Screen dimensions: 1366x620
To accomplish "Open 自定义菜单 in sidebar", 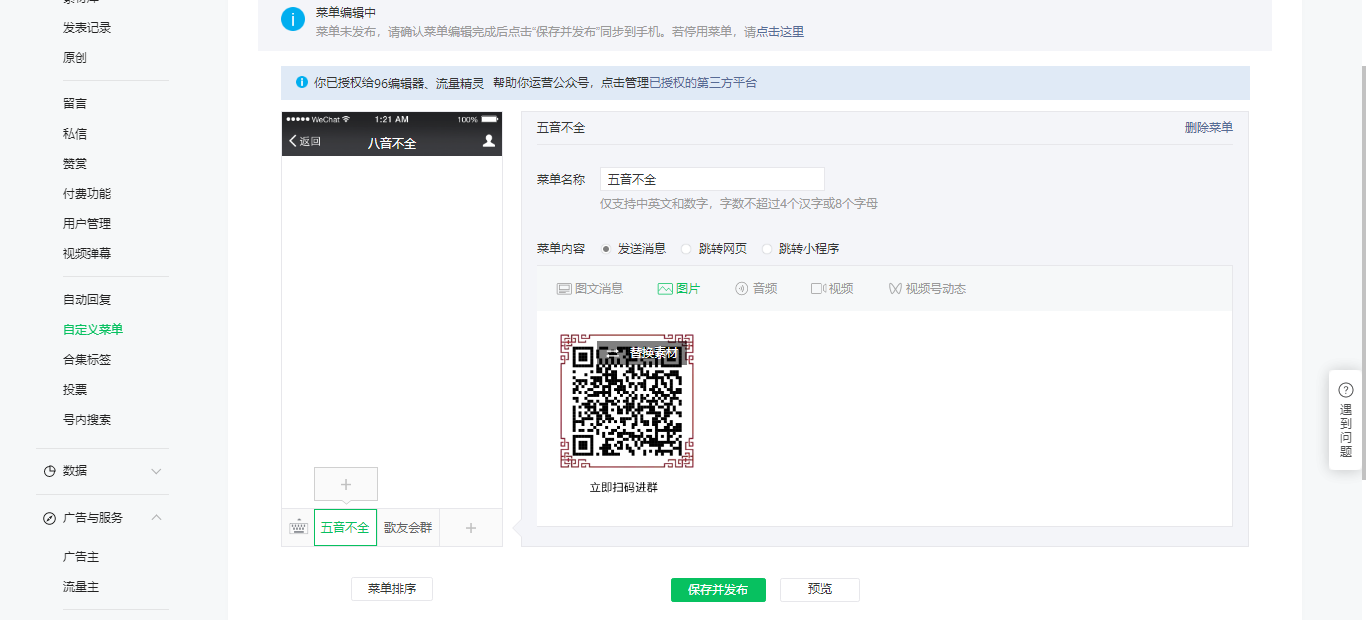I will pyautogui.click(x=93, y=330).
